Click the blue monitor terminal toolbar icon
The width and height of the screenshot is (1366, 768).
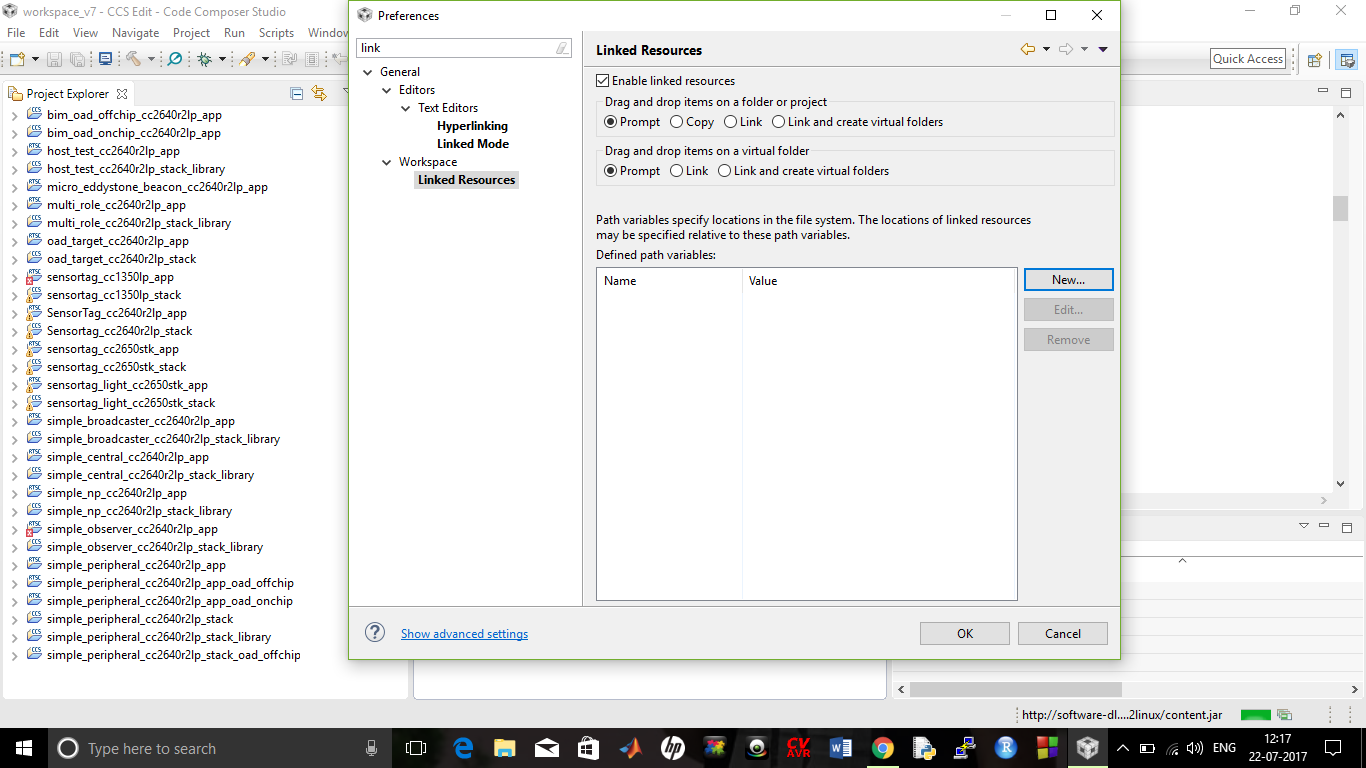tap(105, 59)
